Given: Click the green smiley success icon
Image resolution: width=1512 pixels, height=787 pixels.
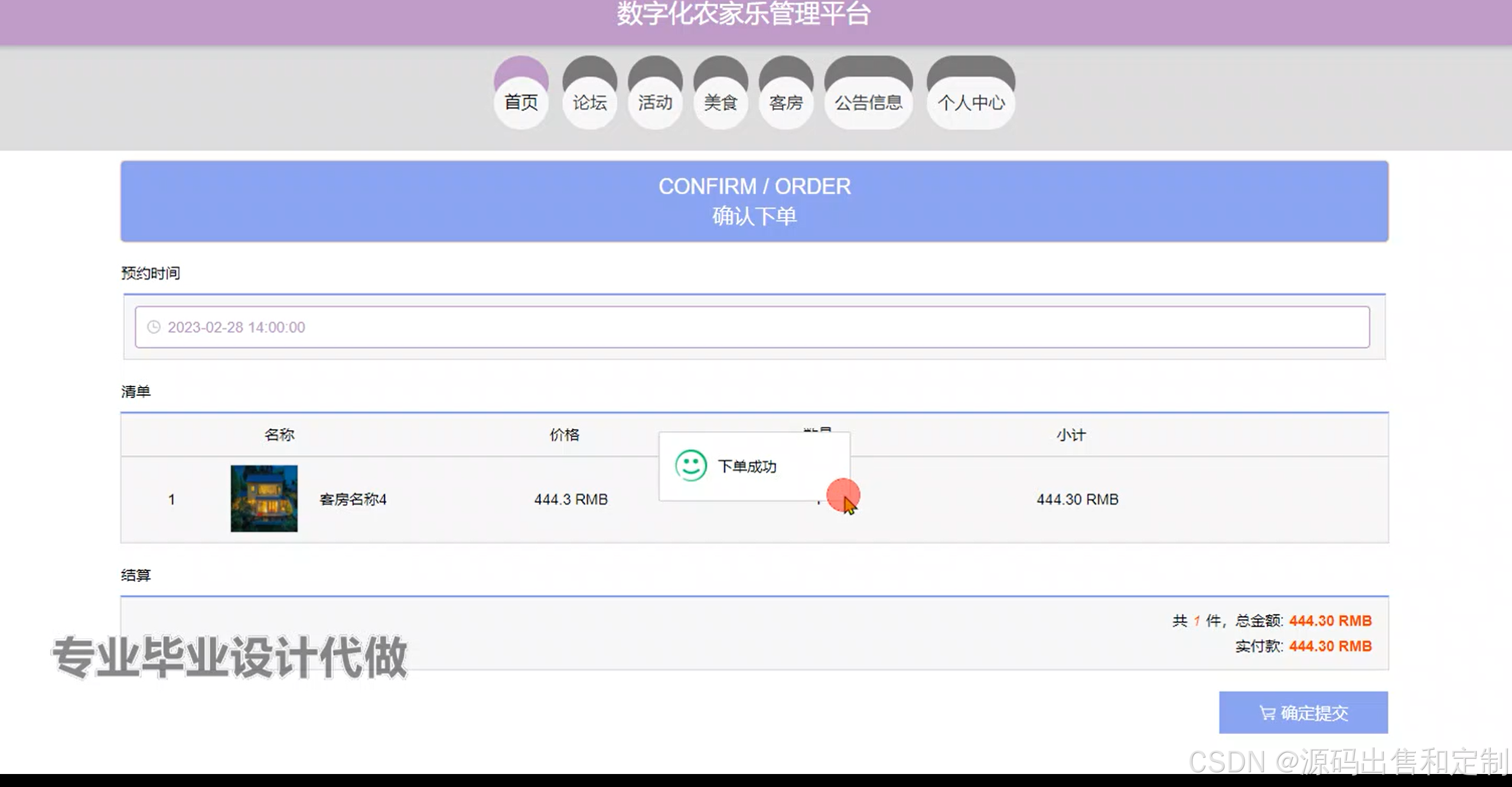Looking at the screenshot, I should pyautogui.click(x=690, y=466).
